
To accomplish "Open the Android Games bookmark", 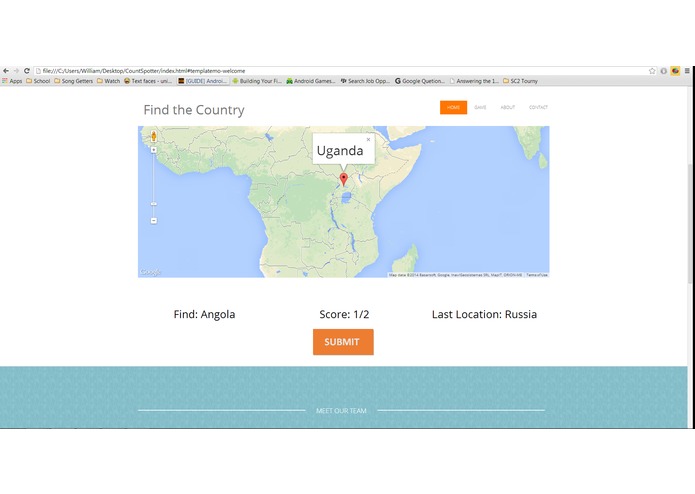I will coord(311,81).
